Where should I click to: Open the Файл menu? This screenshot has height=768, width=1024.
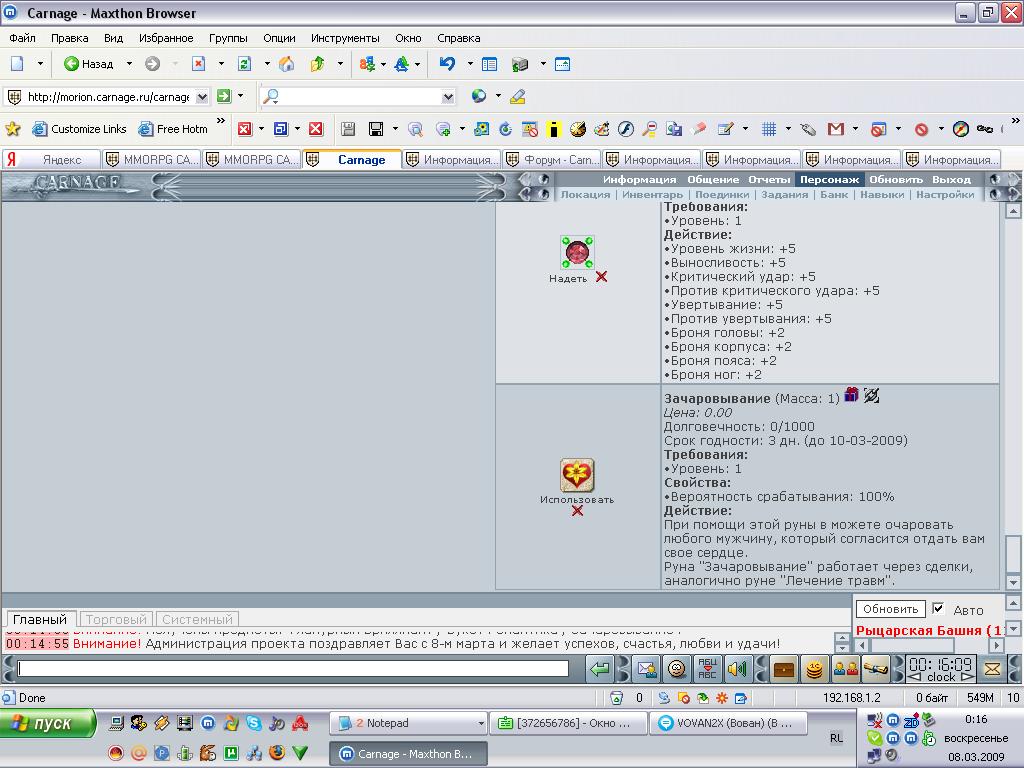[x=22, y=38]
